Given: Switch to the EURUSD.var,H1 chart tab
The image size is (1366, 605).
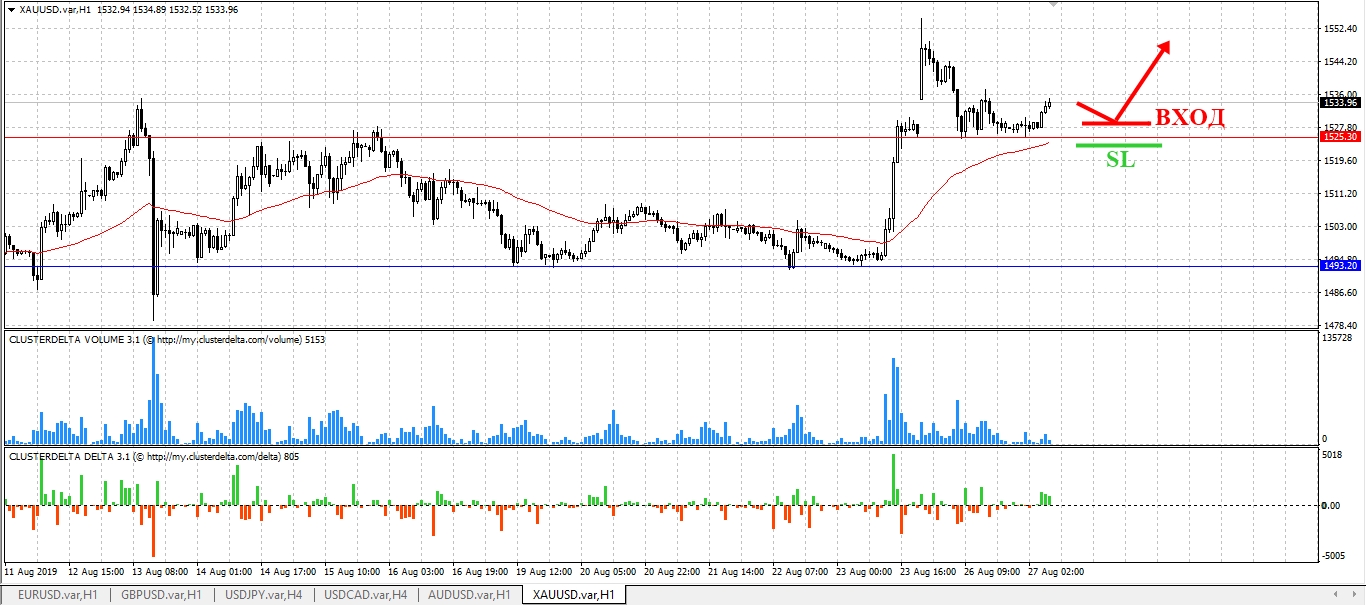Looking at the screenshot, I should [x=57, y=595].
